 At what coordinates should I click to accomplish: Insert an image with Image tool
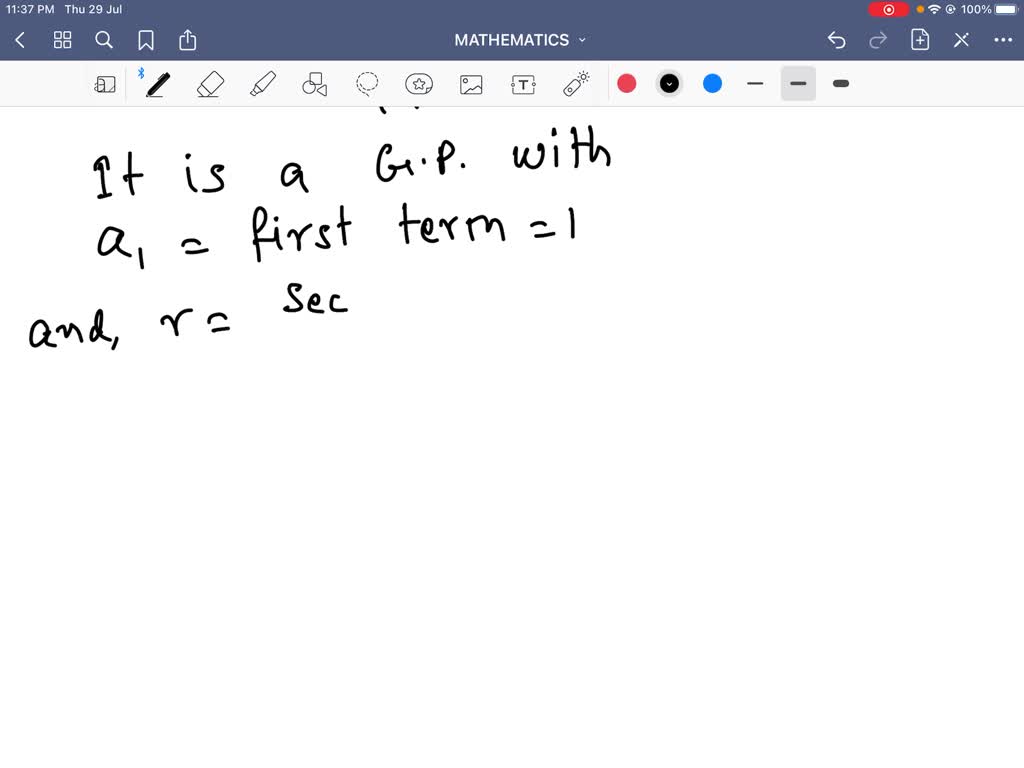pyautogui.click(x=471, y=84)
